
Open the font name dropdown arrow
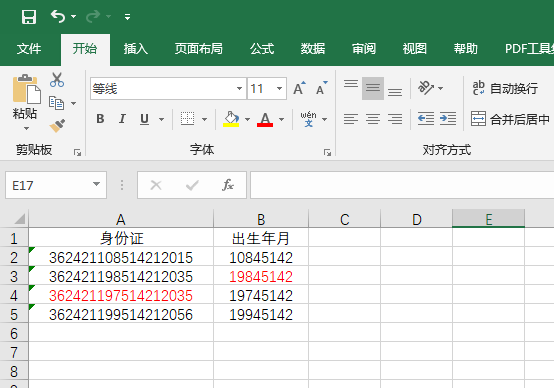tap(239, 88)
